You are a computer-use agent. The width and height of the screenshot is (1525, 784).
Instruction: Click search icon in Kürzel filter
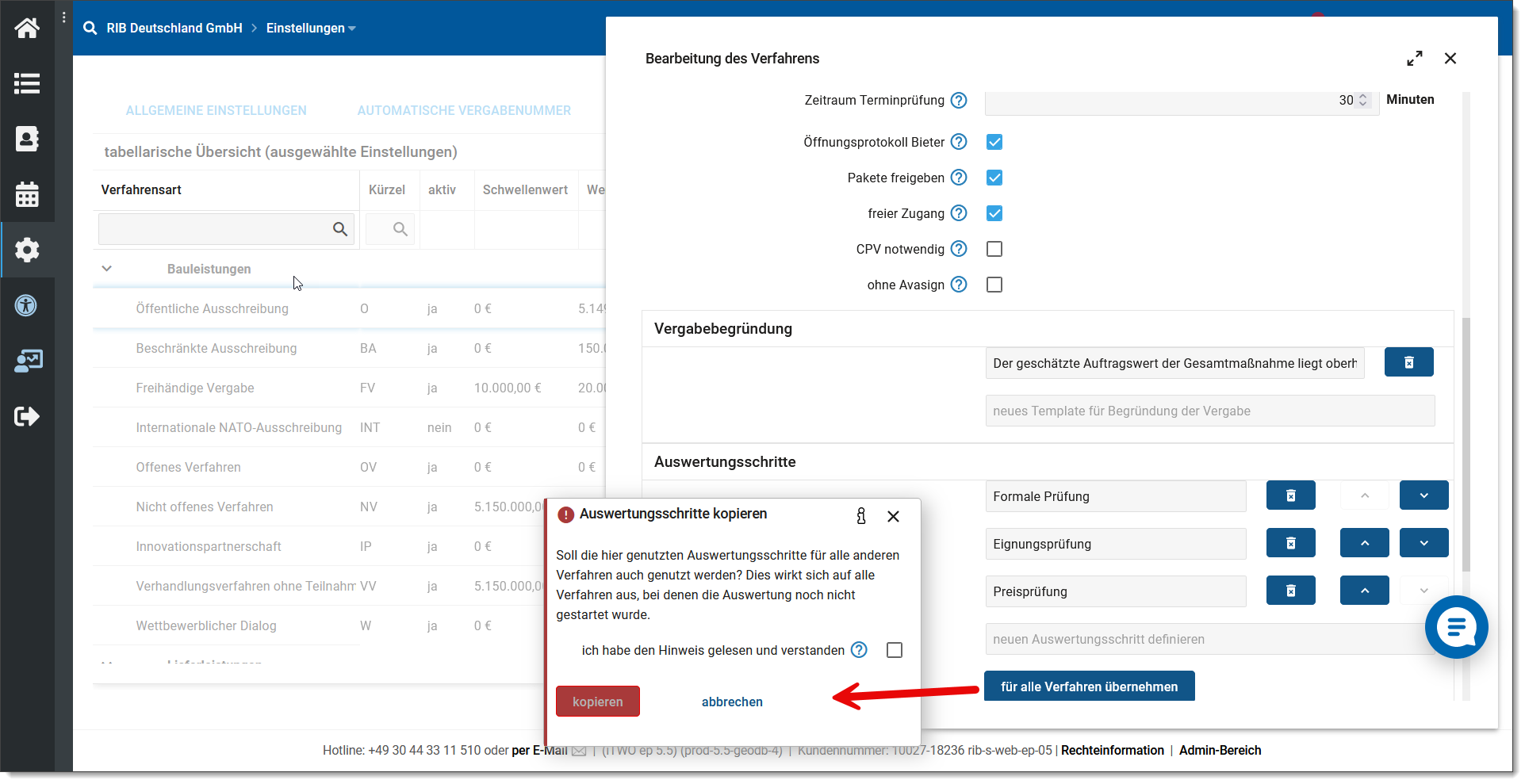[400, 229]
